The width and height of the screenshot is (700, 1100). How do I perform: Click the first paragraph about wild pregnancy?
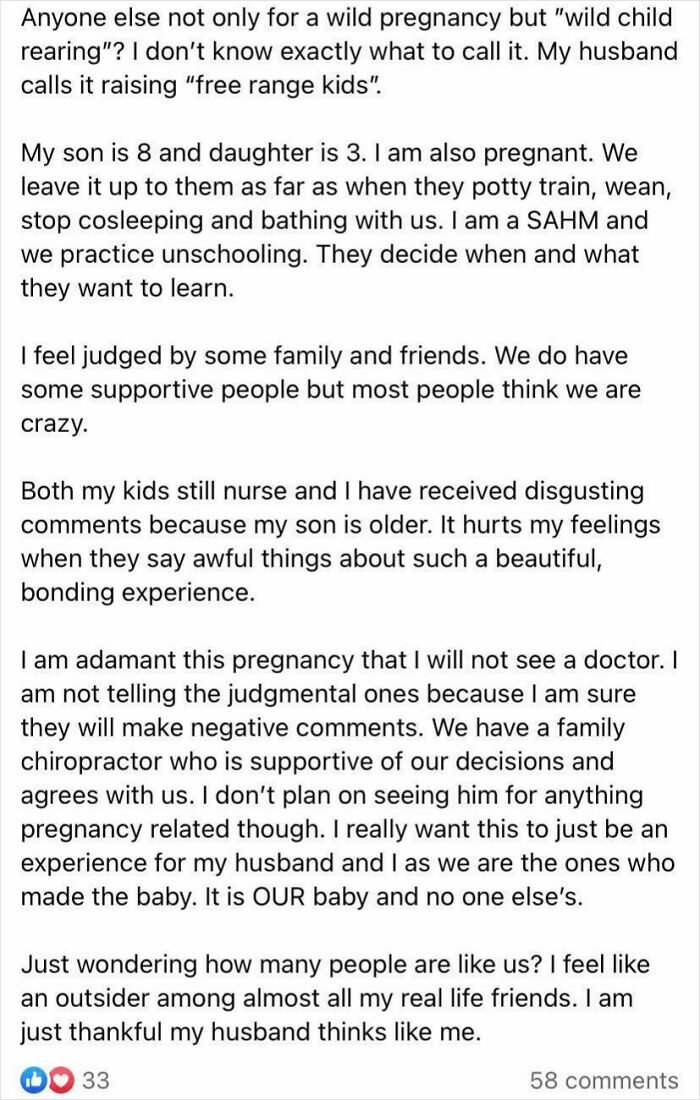350,50
